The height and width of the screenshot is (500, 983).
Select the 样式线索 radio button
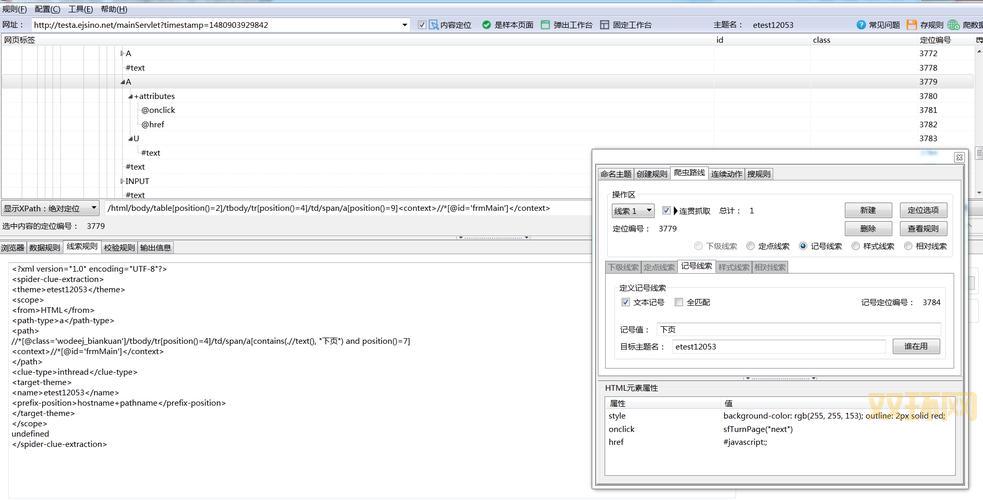855,246
